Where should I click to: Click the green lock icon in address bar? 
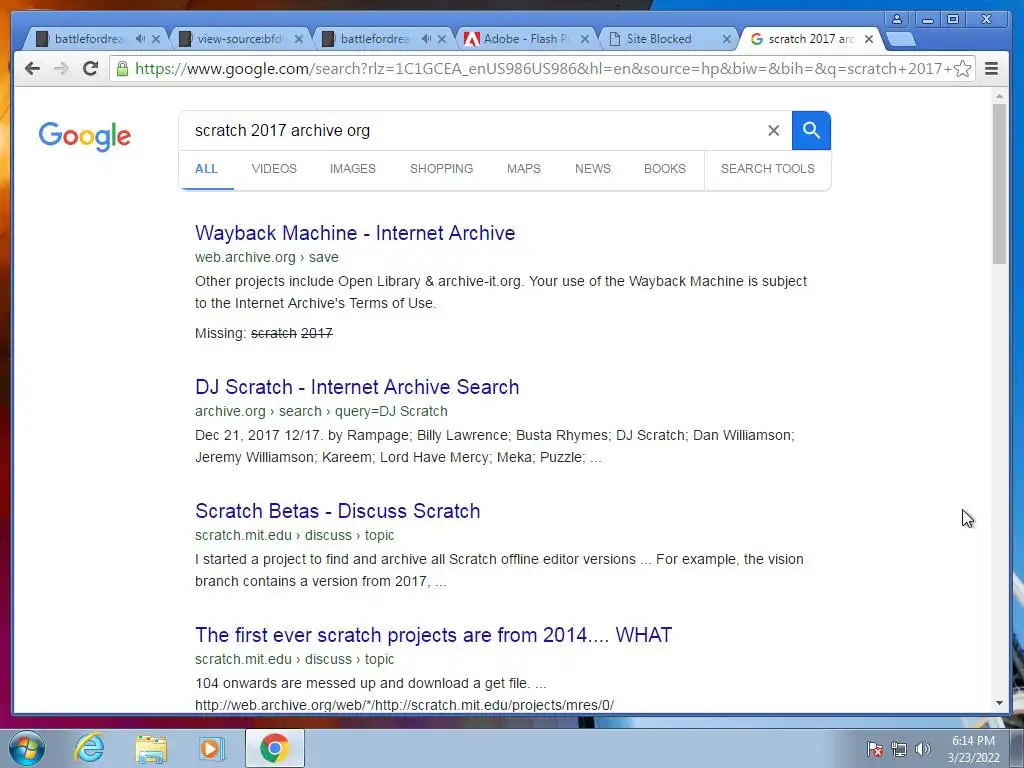pos(122,69)
